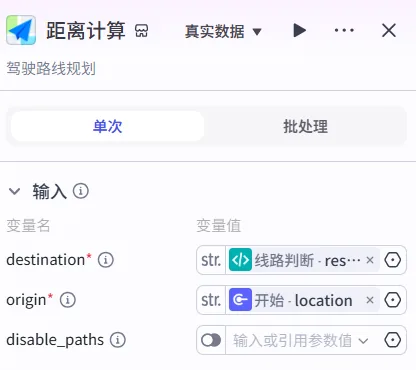Viewport: 416px width, 370px height.
Task: Click the 变量名 column header
Action: coord(28,226)
